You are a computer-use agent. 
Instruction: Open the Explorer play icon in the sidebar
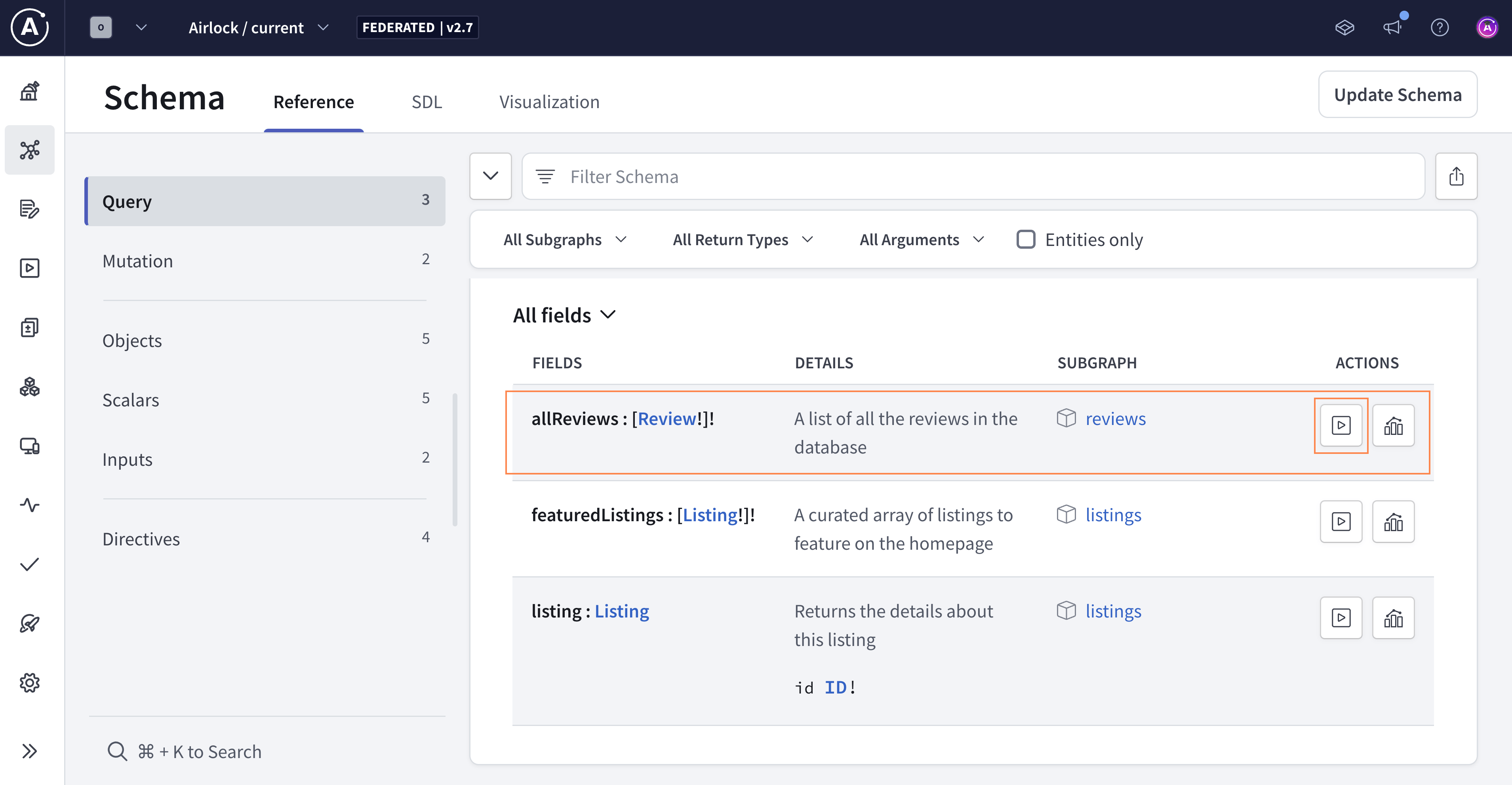[29, 268]
